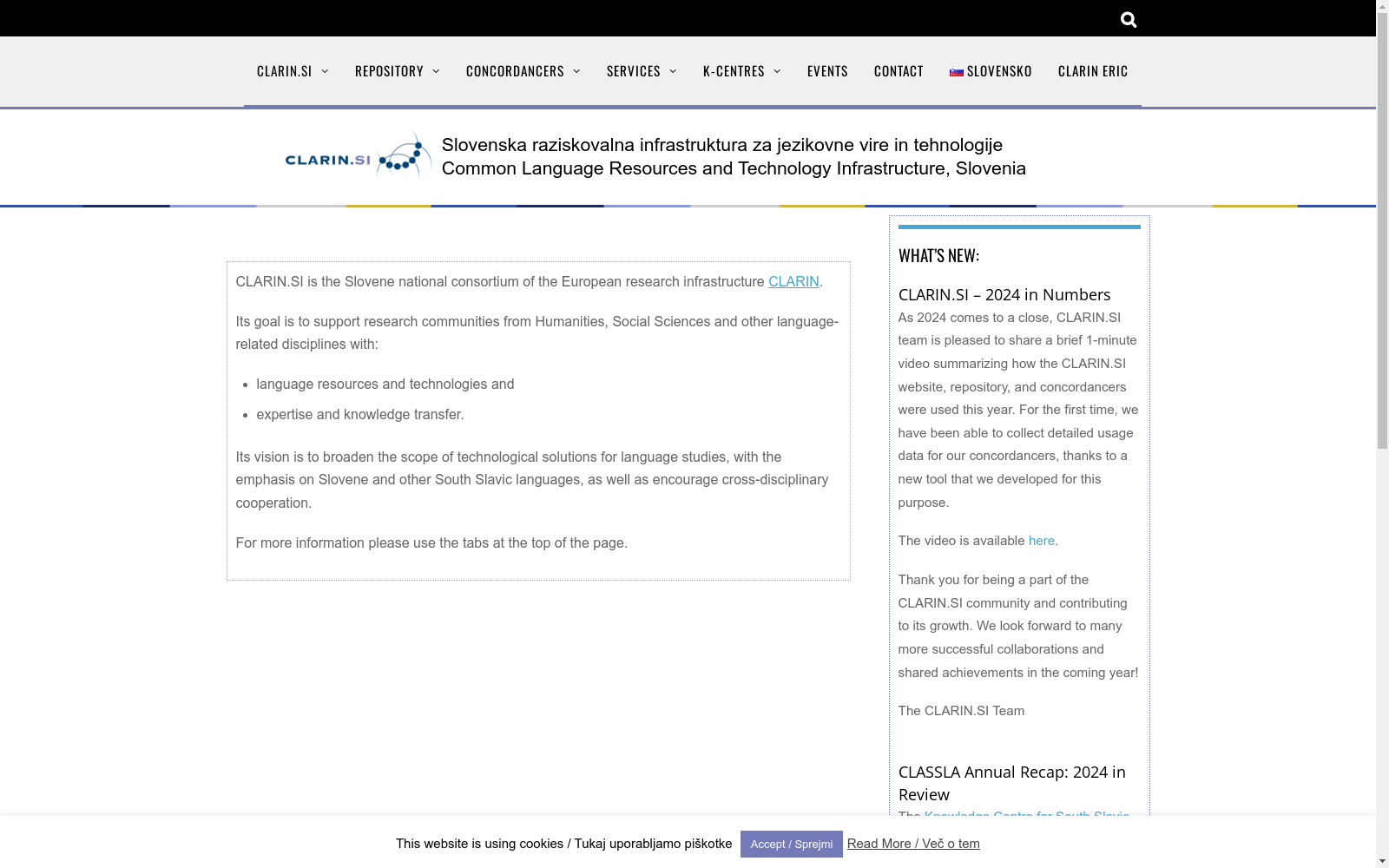Open Read More / Več o tem link
The width and height of the screenshot is (1389, 868).
[913, 844]
